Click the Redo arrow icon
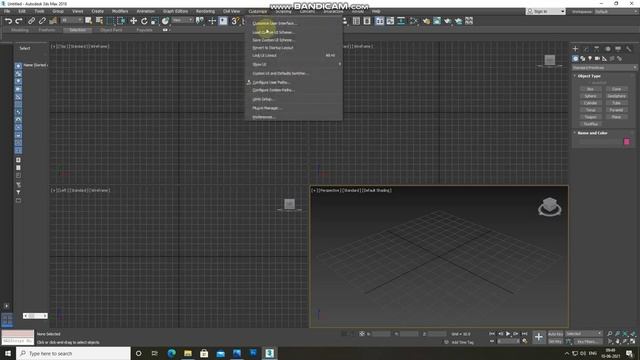 point(18,21)
